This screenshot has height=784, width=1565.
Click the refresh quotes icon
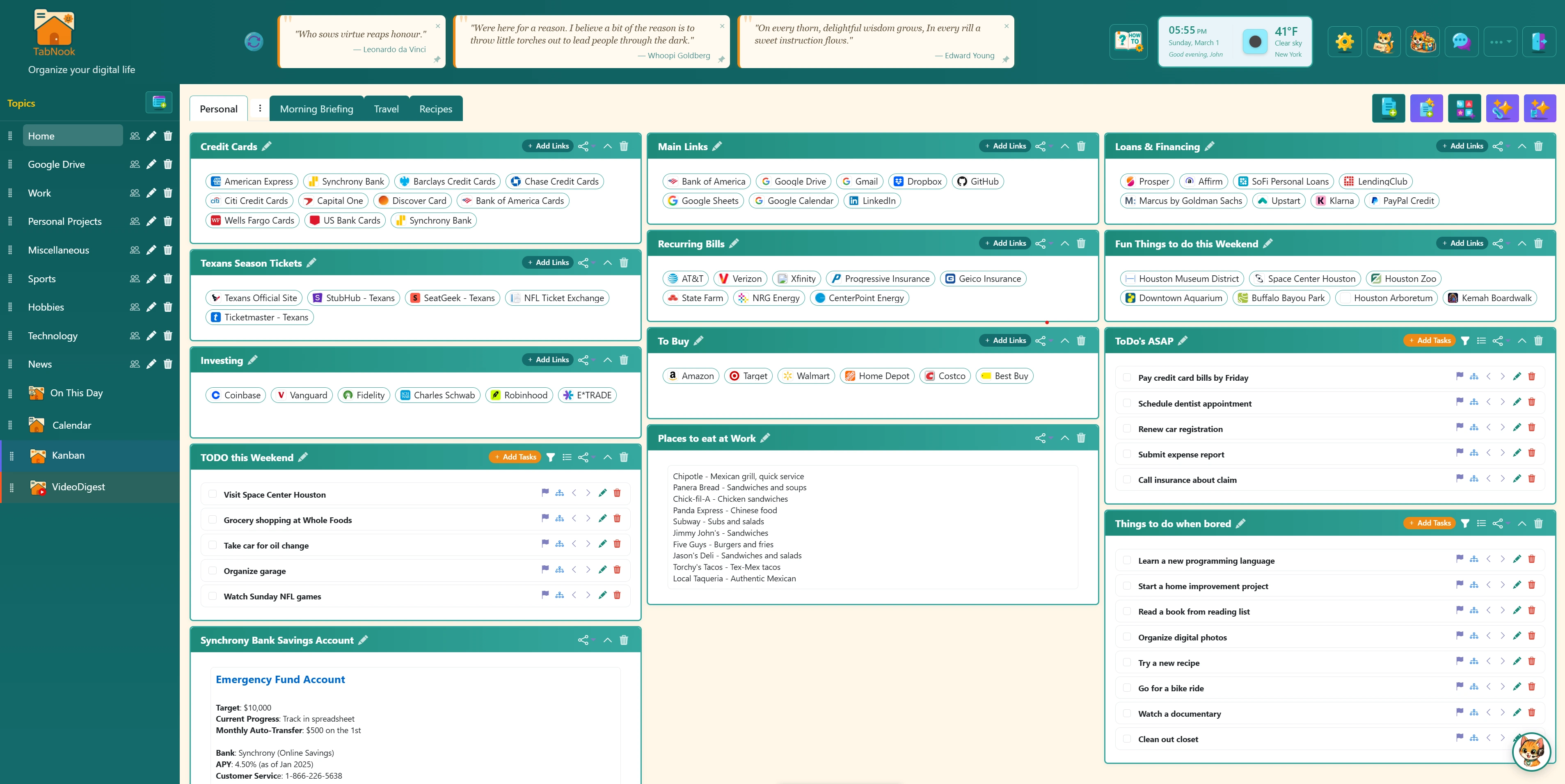[253, 41]
